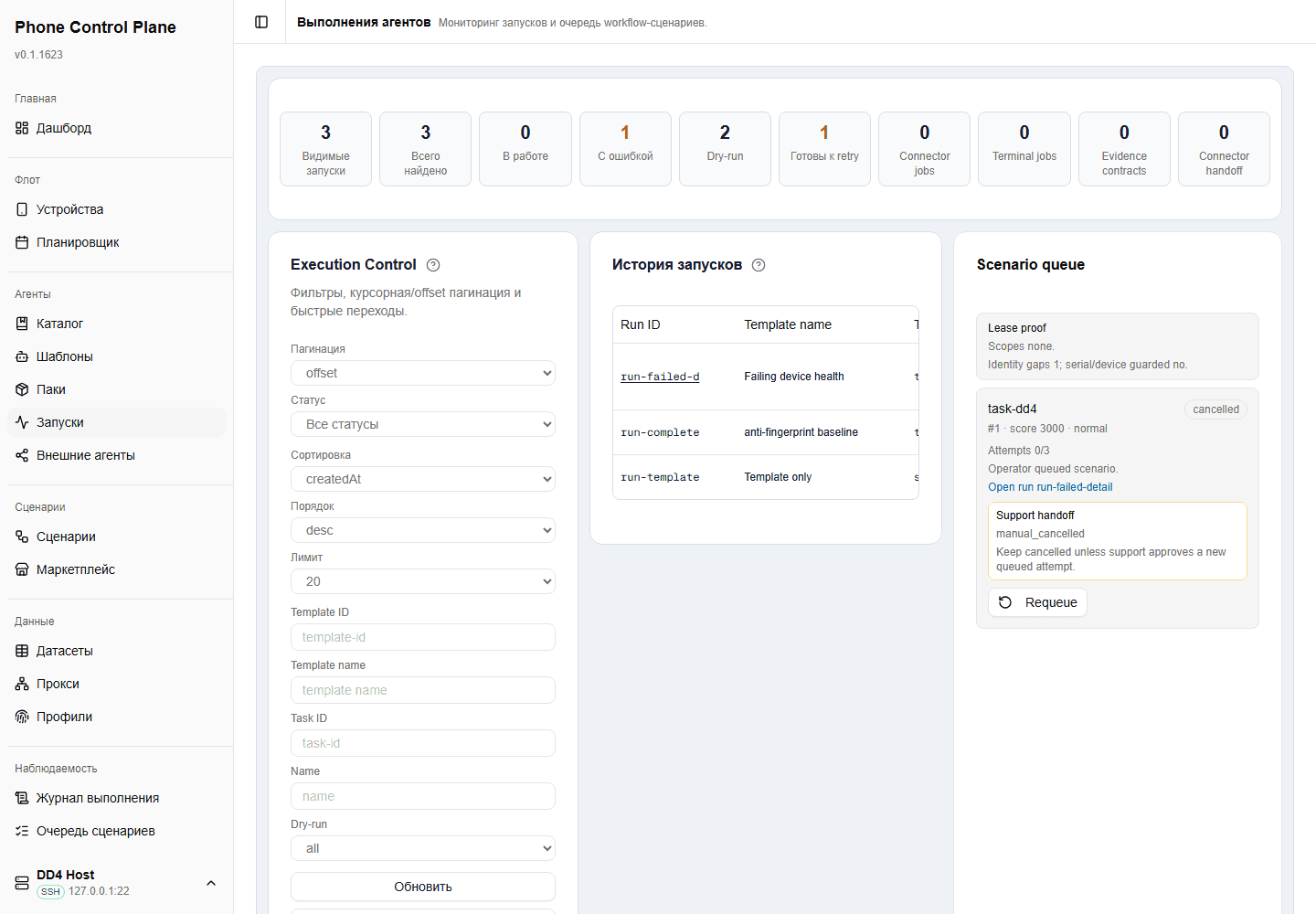This screenshot has width=1316, height=914.
Task: Click the Датасеты table icon
Action: 22,651
